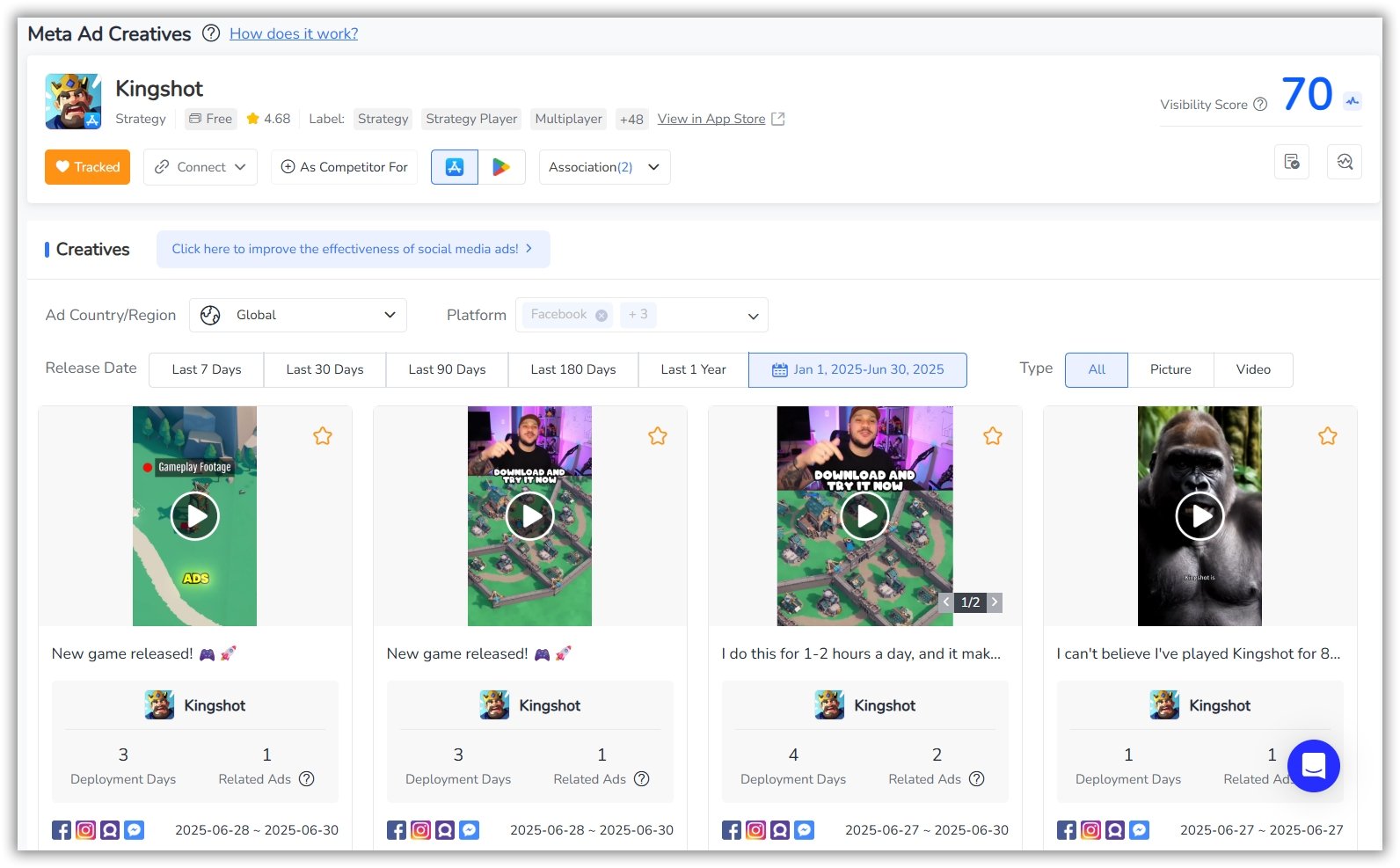Select Last 180 Days release date
Screen dimensions: 1400x868
click(x=573, y=369)
